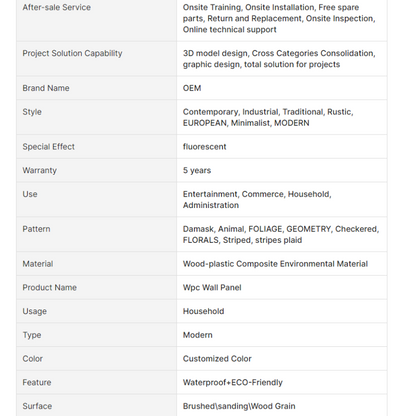The image size is (416, 416).
Task: Select the OEM brand value
Action: (x=192, y=88)
